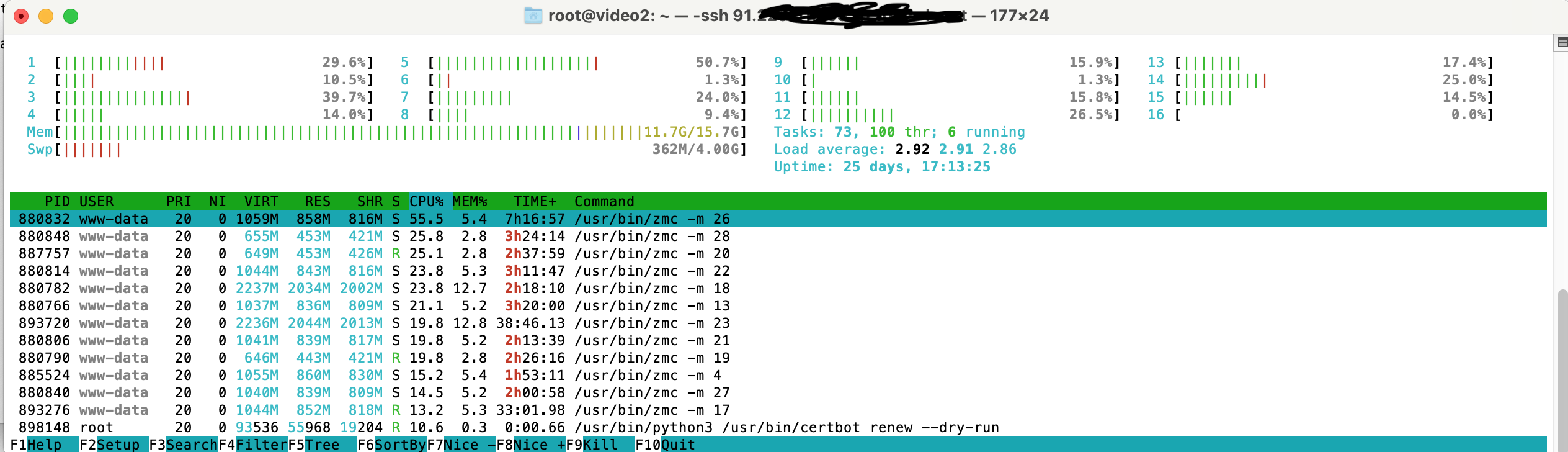The height and width of the screenshot is (452, 1568).
Task: Click the Uptime 25 days line
Action: [882, 166]
